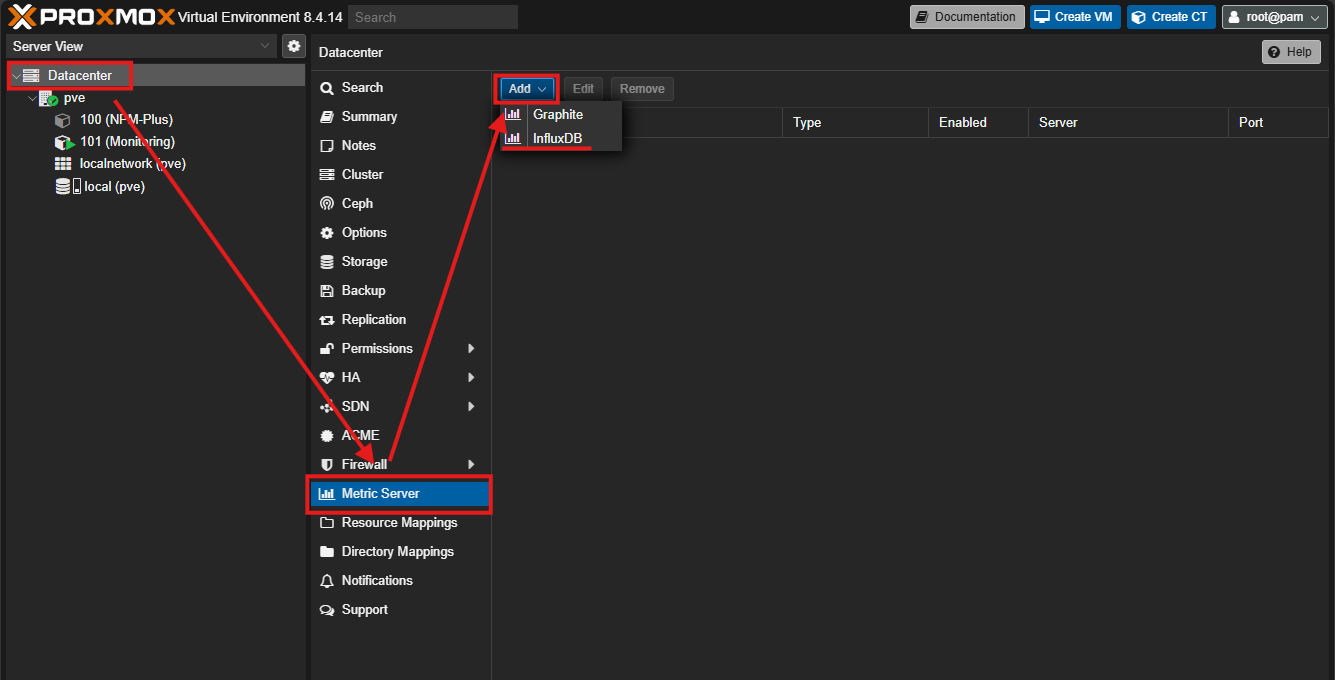Open the Add dropdown button
This screenshot has width=1335, height=680.
coord(527,89)
